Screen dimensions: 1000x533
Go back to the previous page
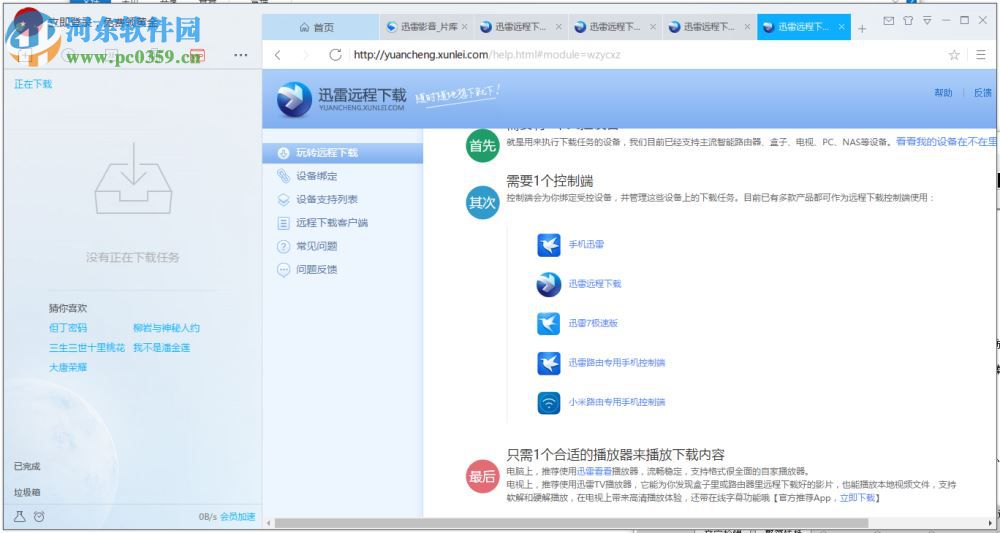point(277,55)
